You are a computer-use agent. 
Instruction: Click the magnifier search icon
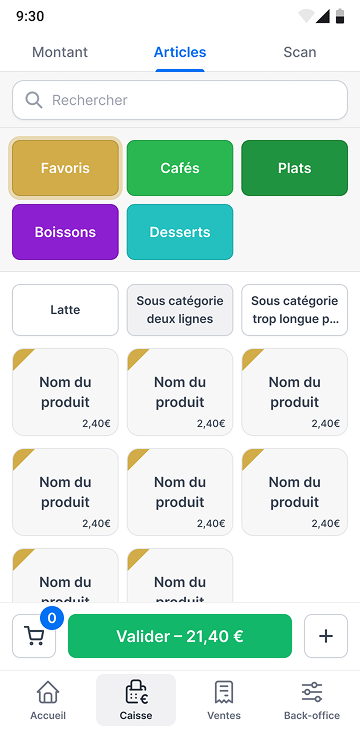(34, 100)
